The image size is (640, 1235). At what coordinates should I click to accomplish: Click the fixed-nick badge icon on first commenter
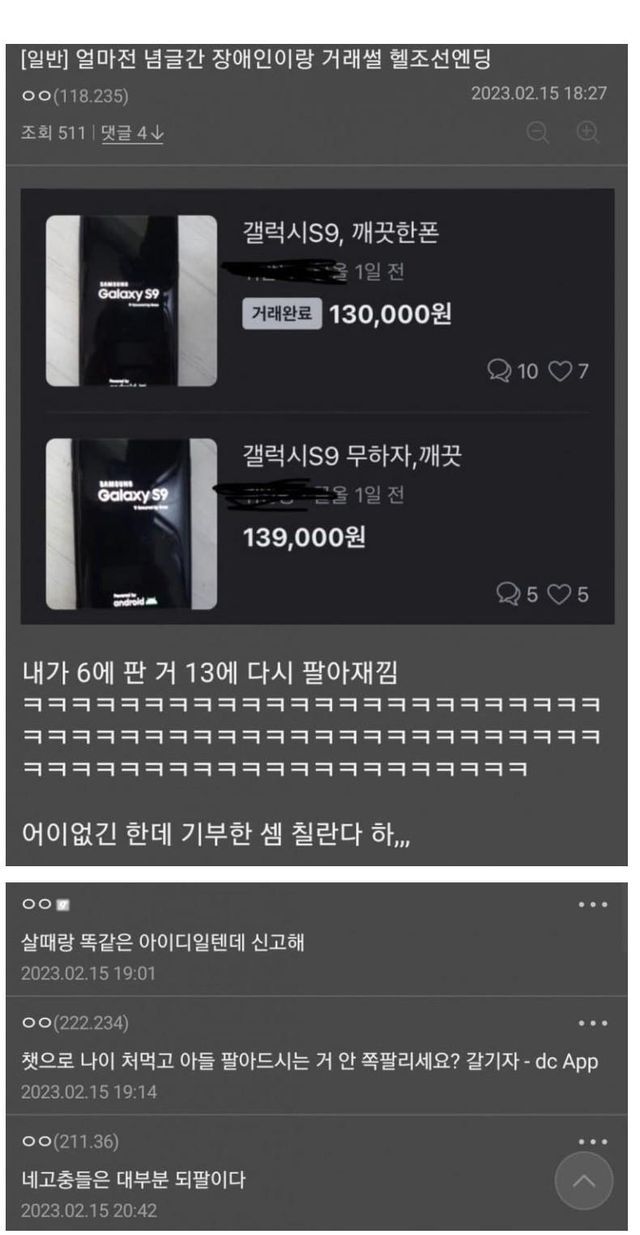pyautogui.click(x=62, y=905)
